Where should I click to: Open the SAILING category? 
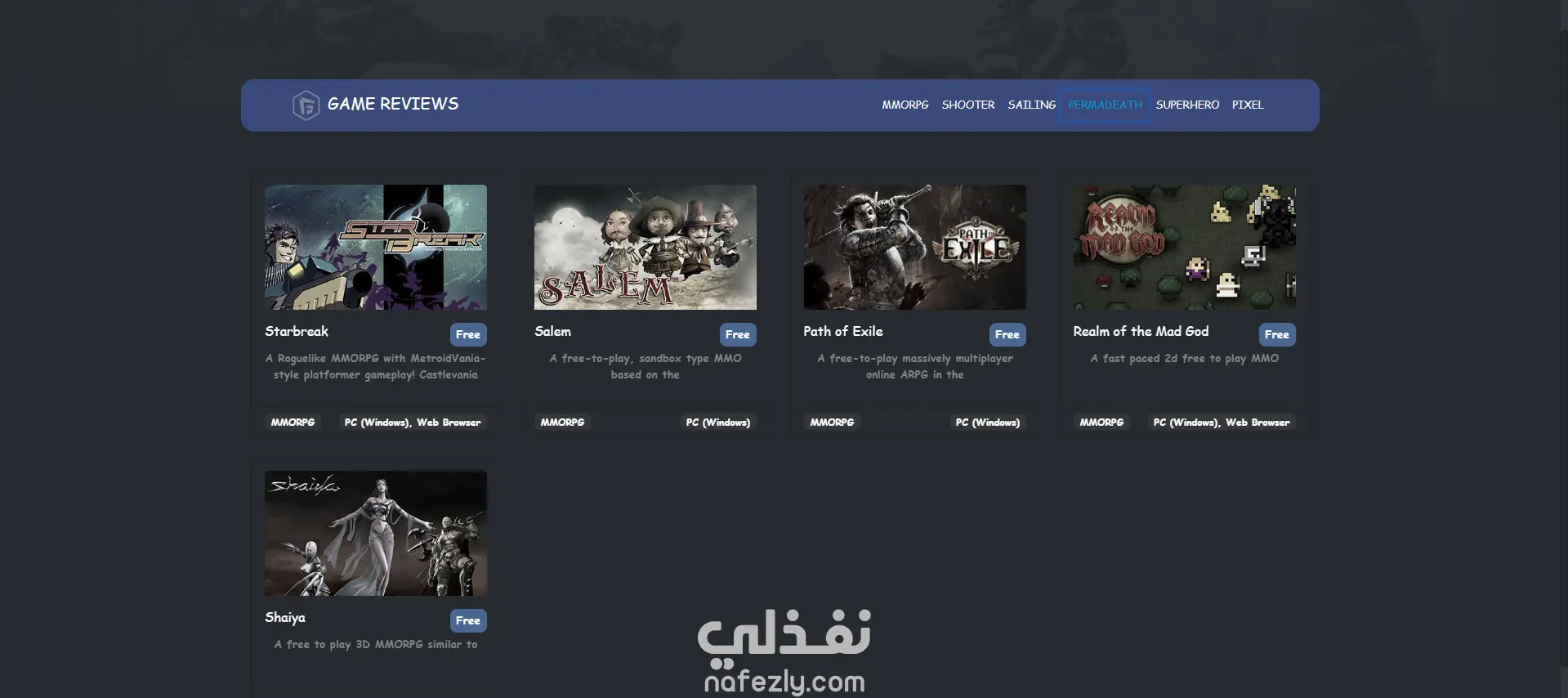[x=1032, y=105]
